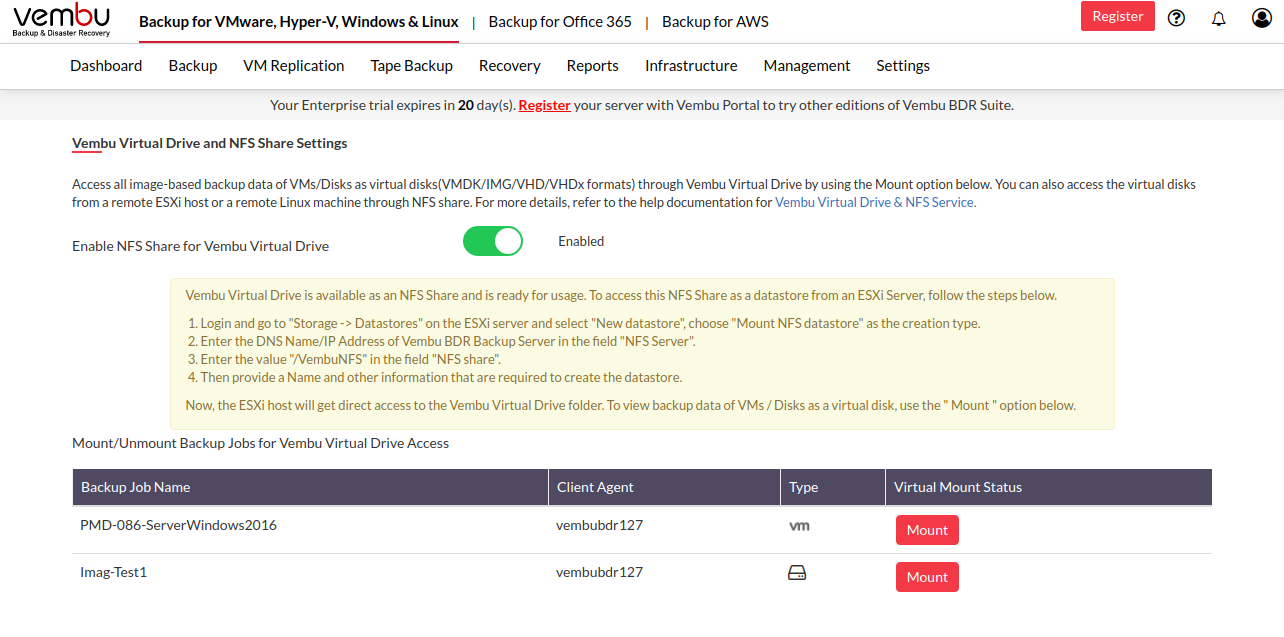Viewport: 1284px width, 637px height.
Task: Click the Enabled status label
Action: click(x=581, y=242)
